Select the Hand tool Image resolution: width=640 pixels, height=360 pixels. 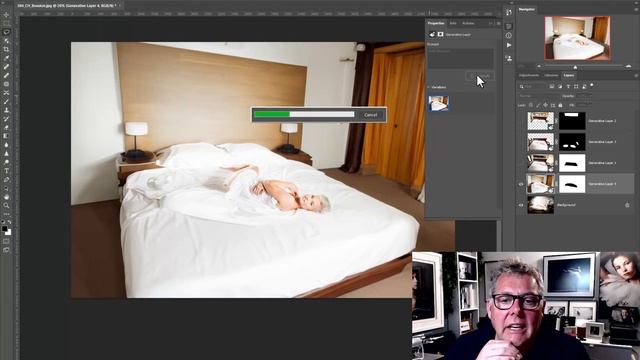pos(6,197)
